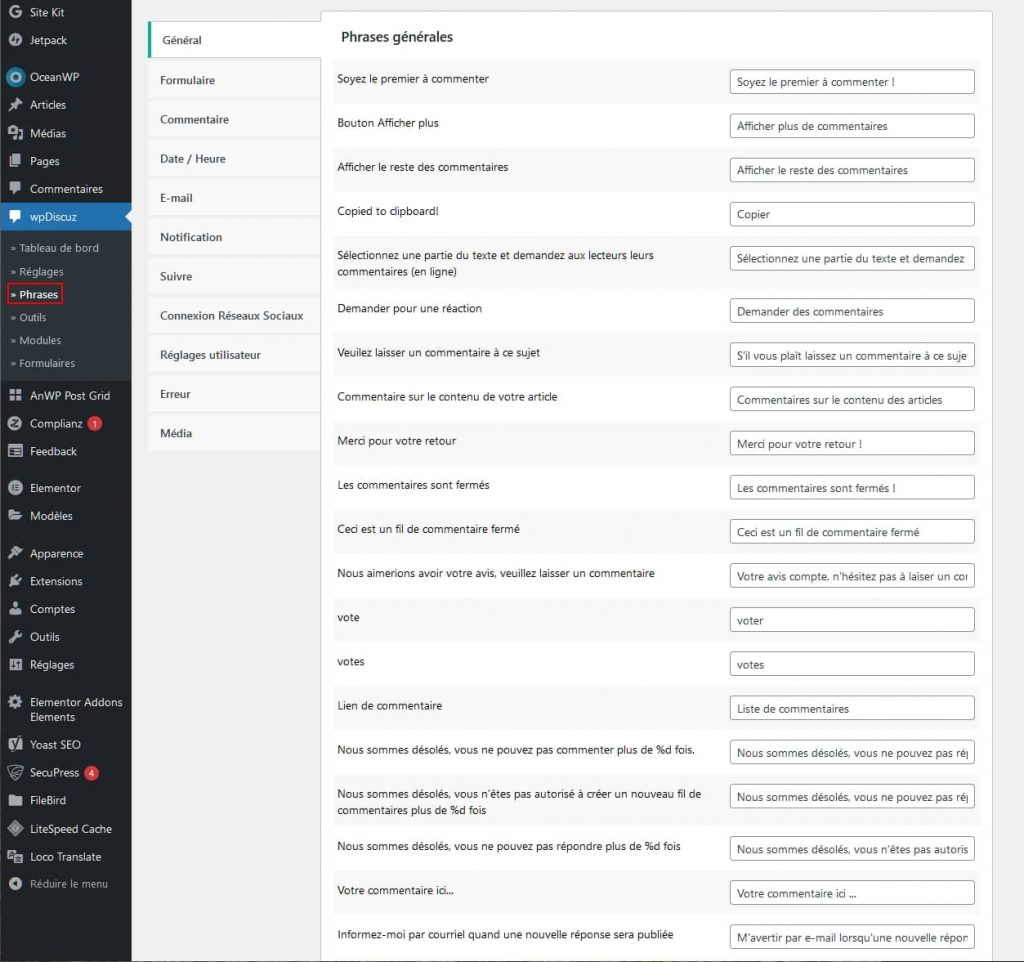The image size is (1024, 962).
Task: Click the Site Kit Google icon
Action: 15,12
